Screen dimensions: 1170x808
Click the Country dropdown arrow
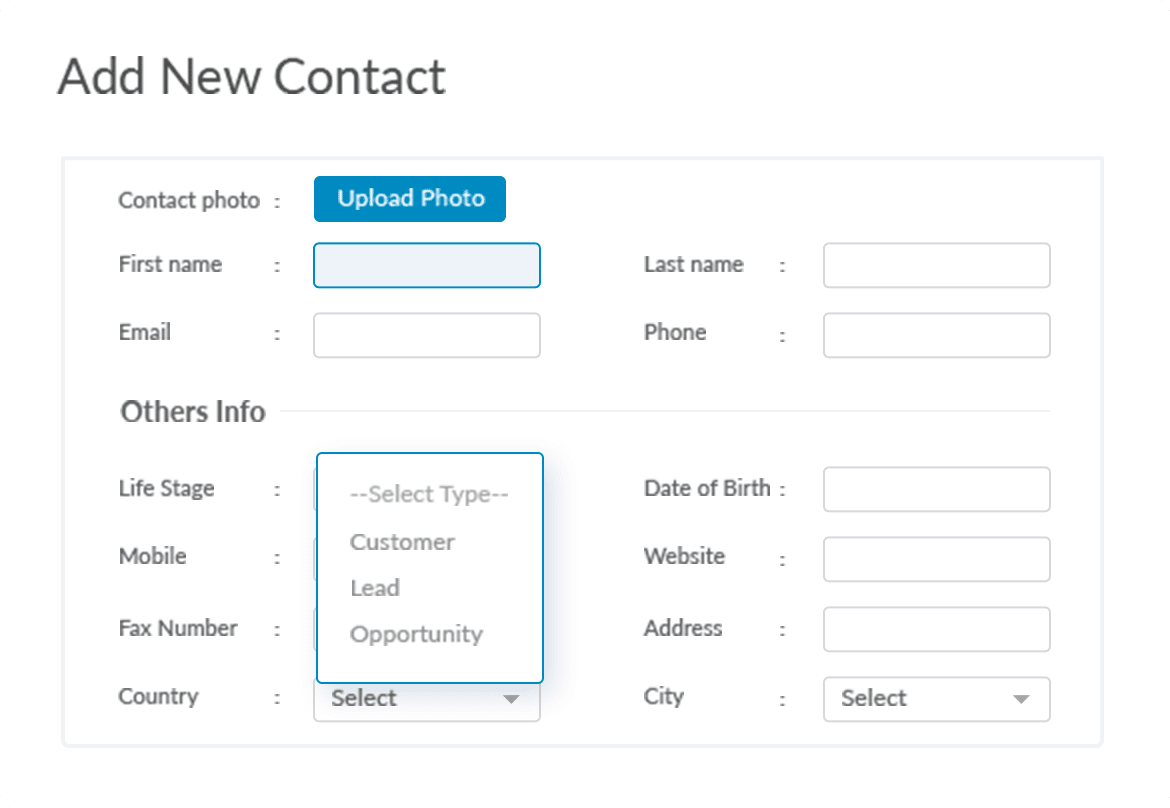tap(511, 700)
